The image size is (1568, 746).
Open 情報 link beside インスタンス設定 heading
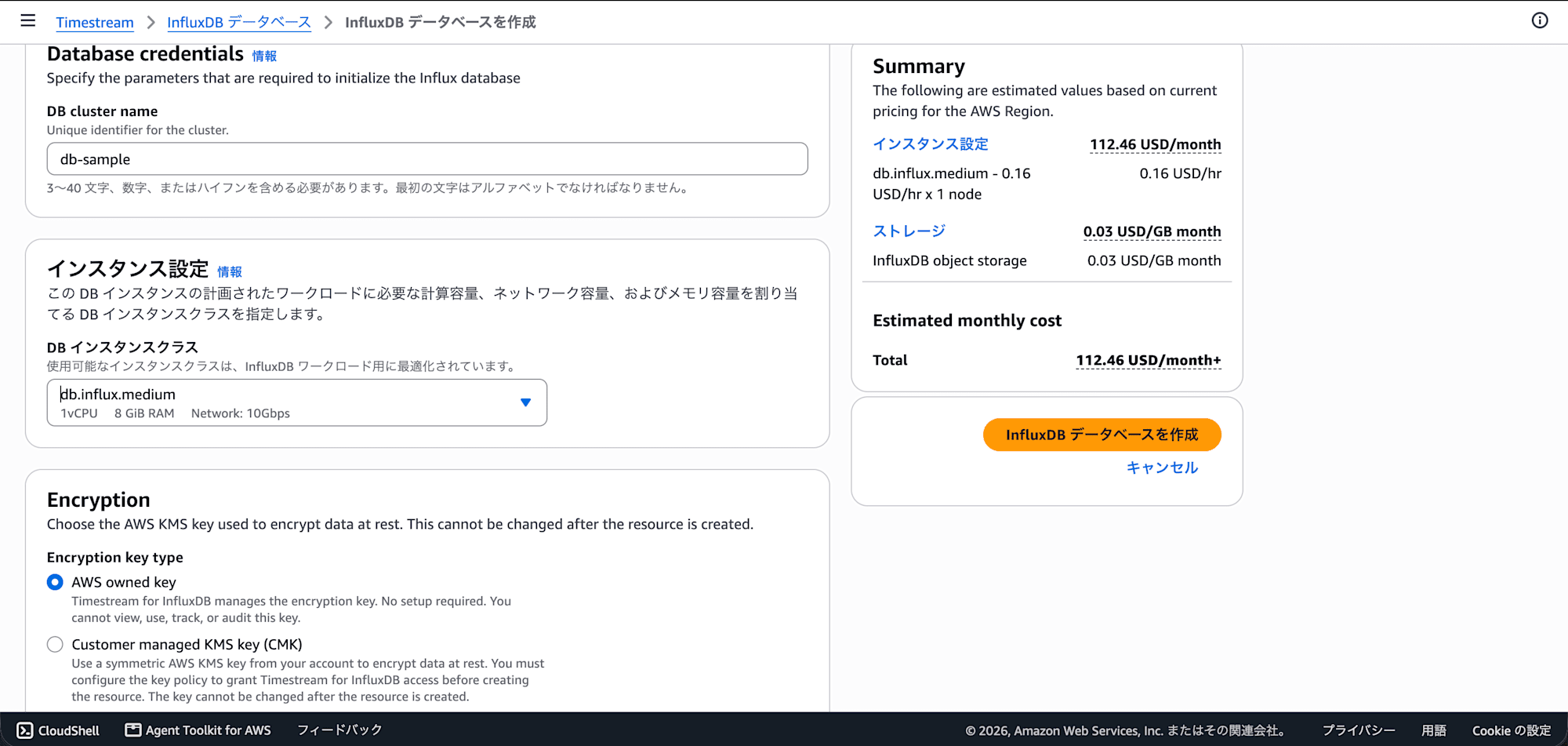pos(230,271)
